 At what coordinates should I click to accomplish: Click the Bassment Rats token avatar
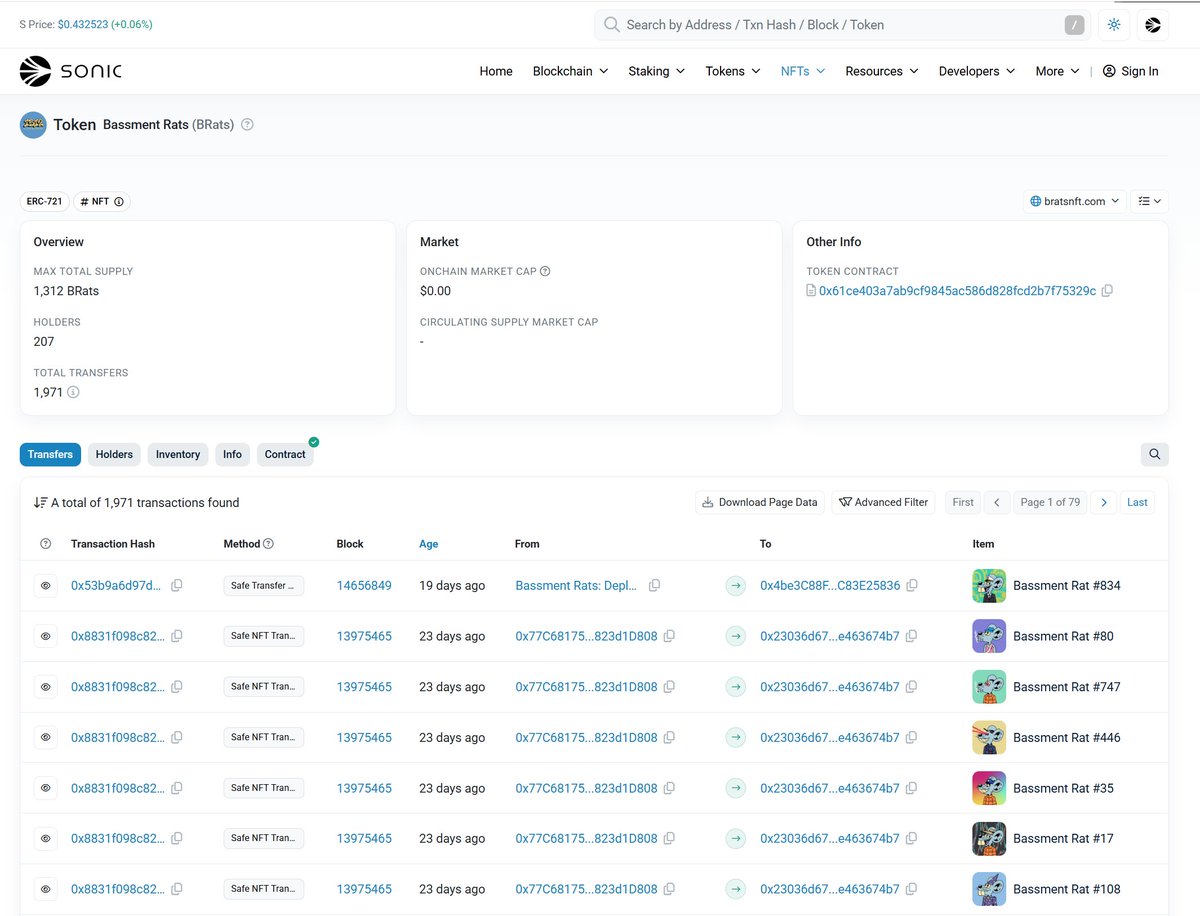coord(33,125)
